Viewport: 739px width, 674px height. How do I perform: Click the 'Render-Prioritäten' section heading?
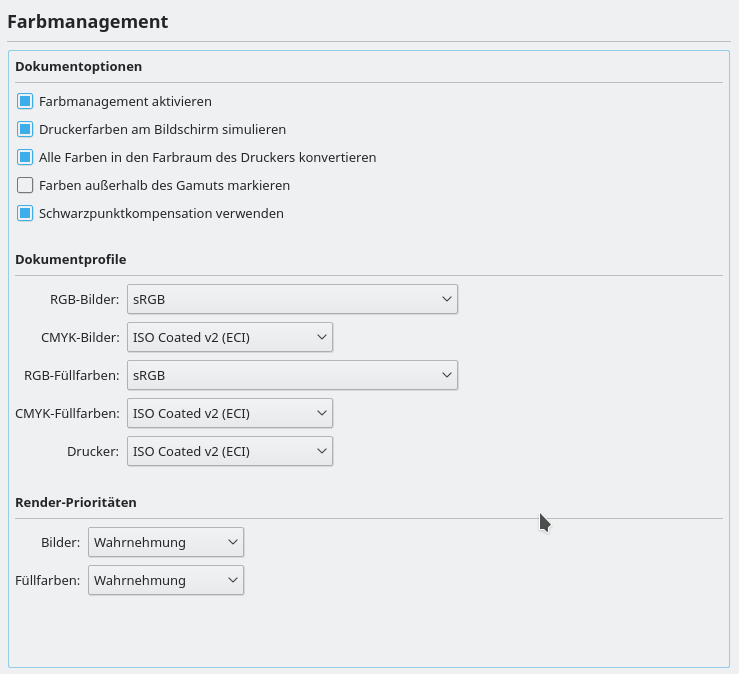pos(76,502)
